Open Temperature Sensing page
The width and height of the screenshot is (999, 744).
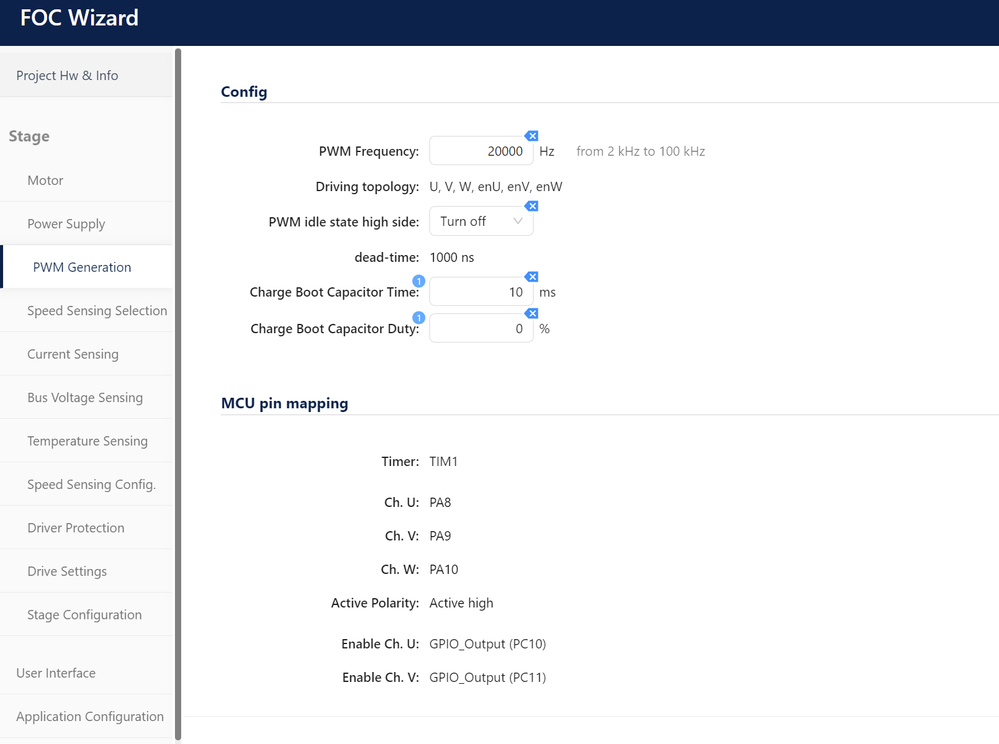click(x=87, y=441)
